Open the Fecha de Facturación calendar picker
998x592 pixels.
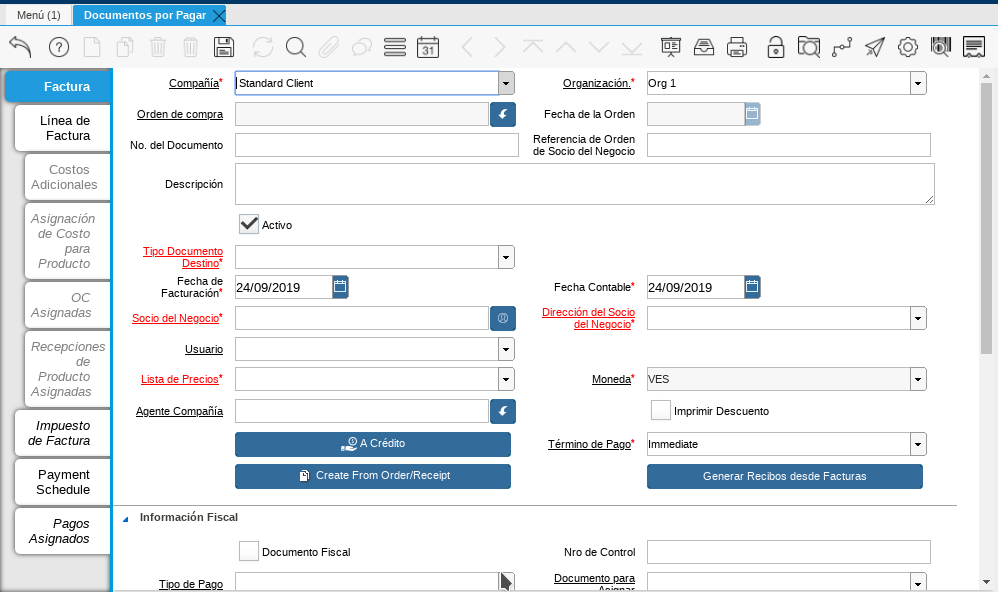(340, 287)
